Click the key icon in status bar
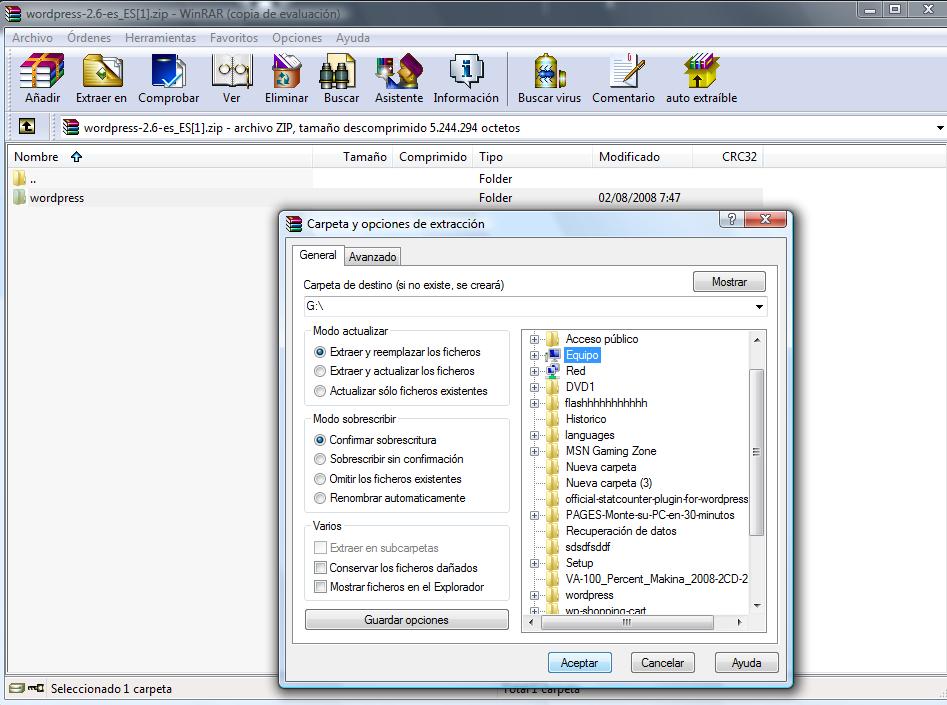This screenshot has height=705, width=947. pos(36,688)
